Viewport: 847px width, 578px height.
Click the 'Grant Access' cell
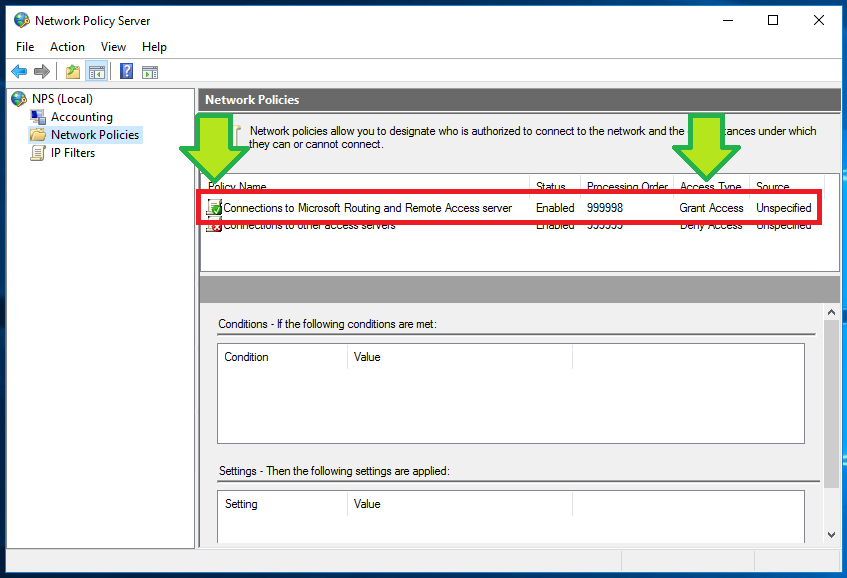coord(711,208)
